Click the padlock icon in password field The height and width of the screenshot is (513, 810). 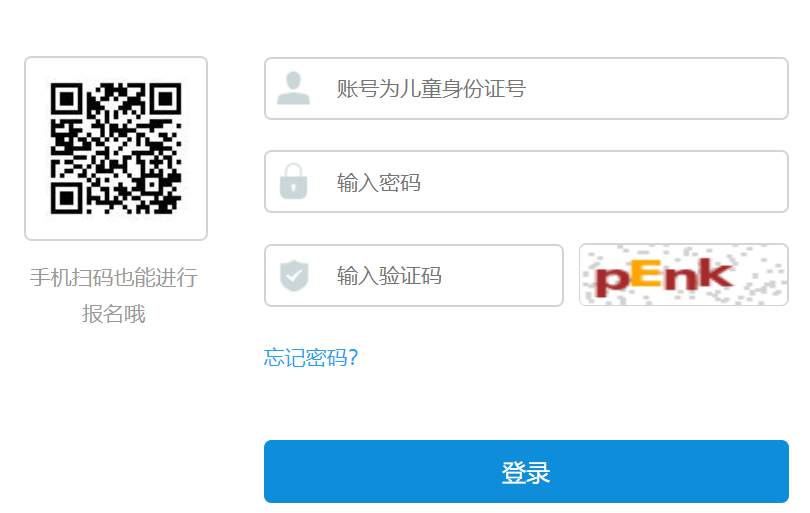[x=293, y=181]
